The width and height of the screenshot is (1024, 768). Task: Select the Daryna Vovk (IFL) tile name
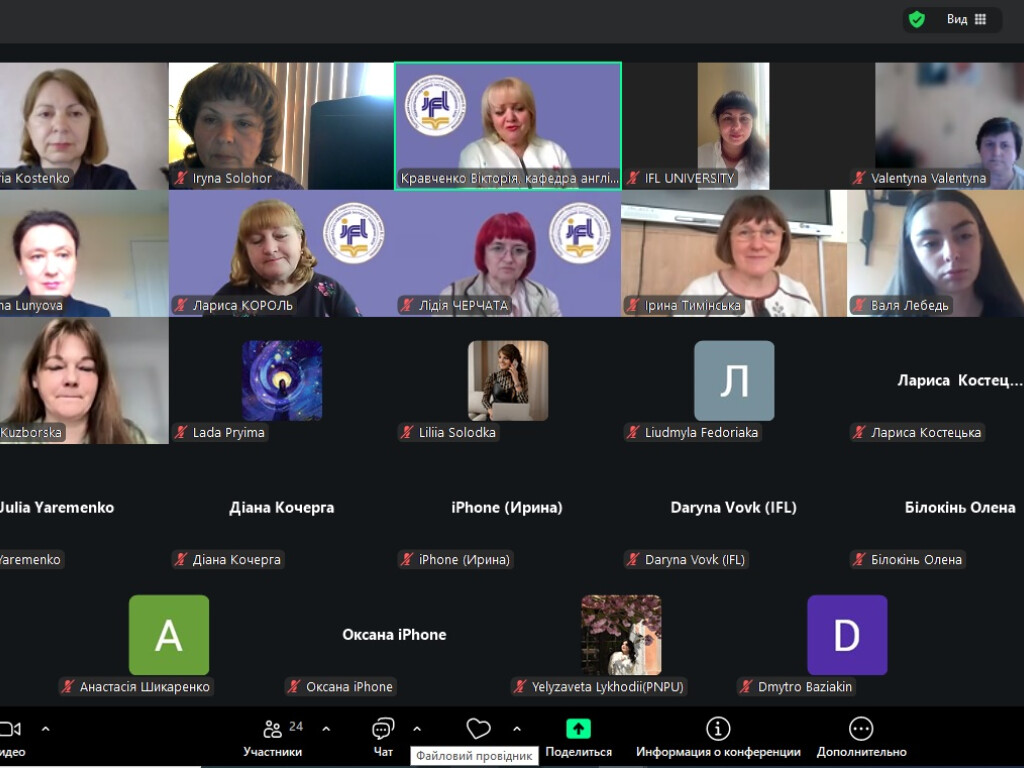(x=733, y=507)
